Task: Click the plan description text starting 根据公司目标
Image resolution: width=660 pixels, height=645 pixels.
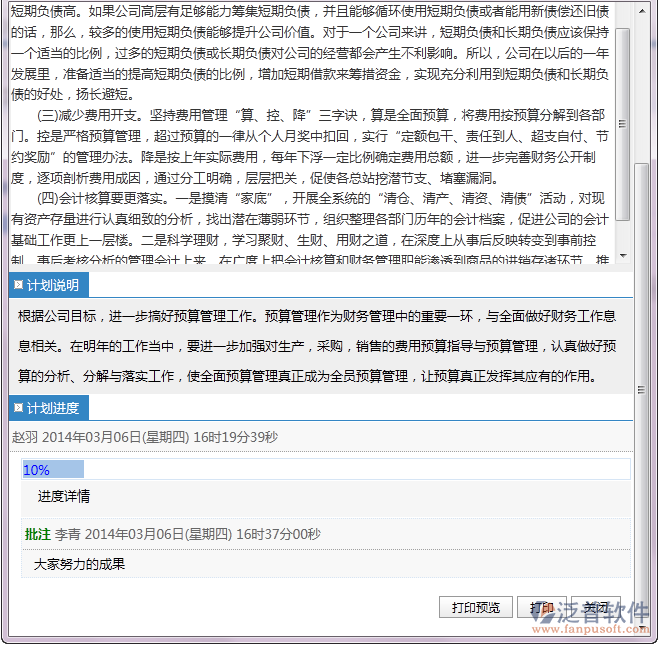Action: point(317,346)
